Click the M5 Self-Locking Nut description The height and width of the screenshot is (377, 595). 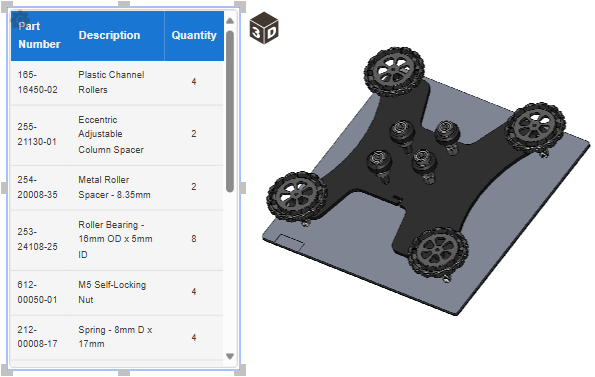point(112,292)
